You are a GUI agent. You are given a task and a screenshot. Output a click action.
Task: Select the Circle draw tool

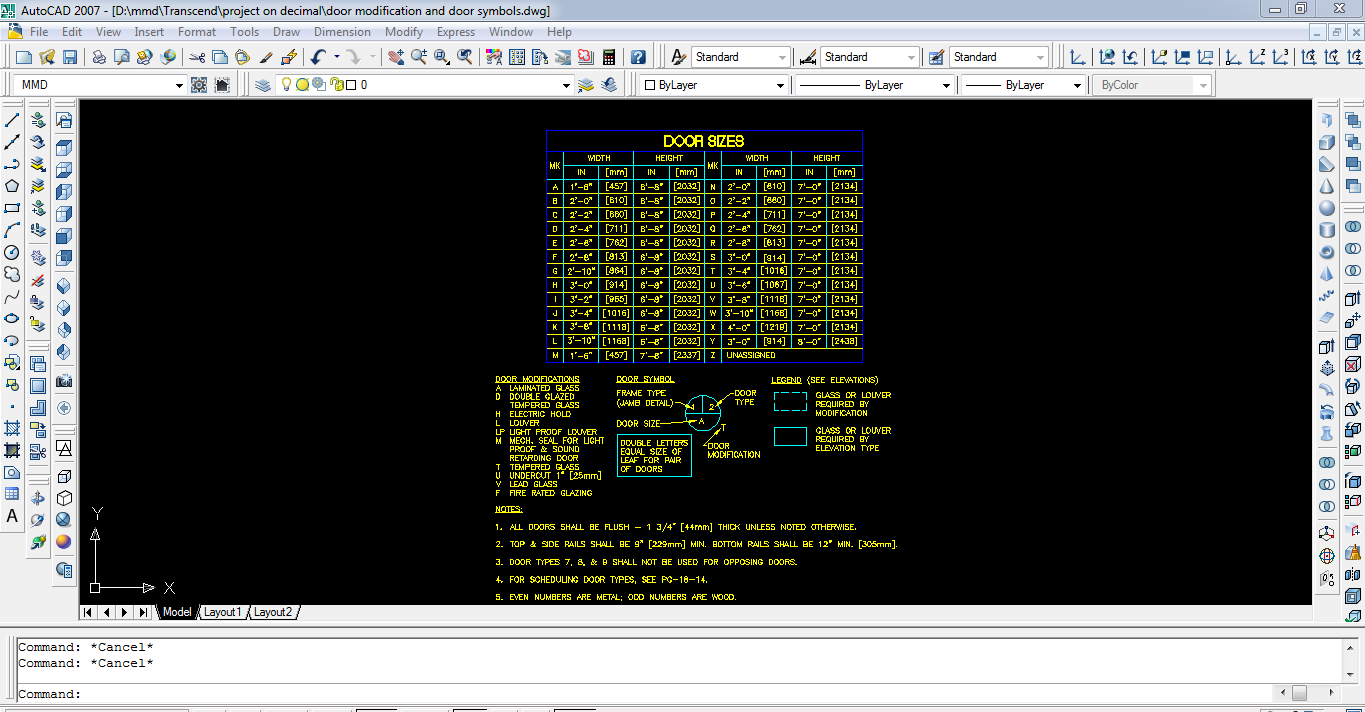click(x=13, y=252)
